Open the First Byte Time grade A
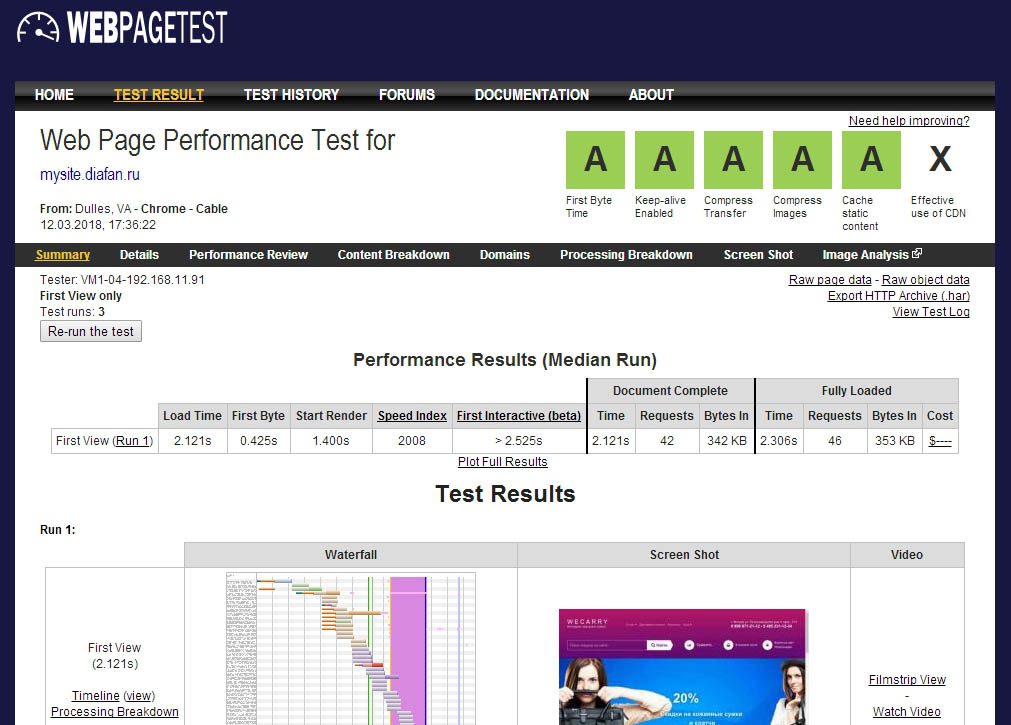 pos(595,159)
